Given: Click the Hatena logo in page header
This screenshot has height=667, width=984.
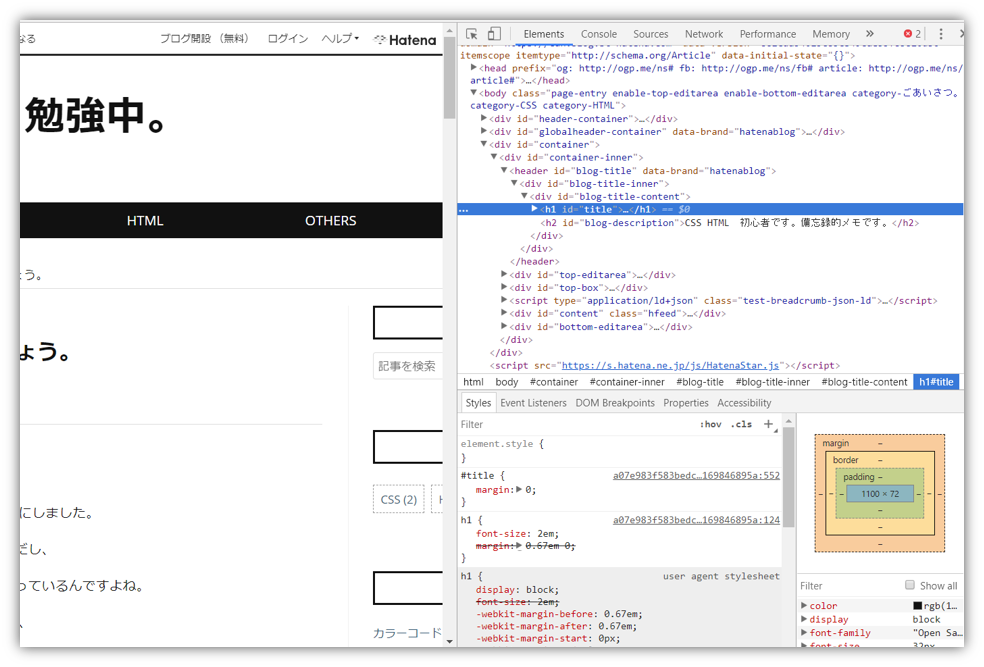Looking at the screenshot, I should click(405, 40).
